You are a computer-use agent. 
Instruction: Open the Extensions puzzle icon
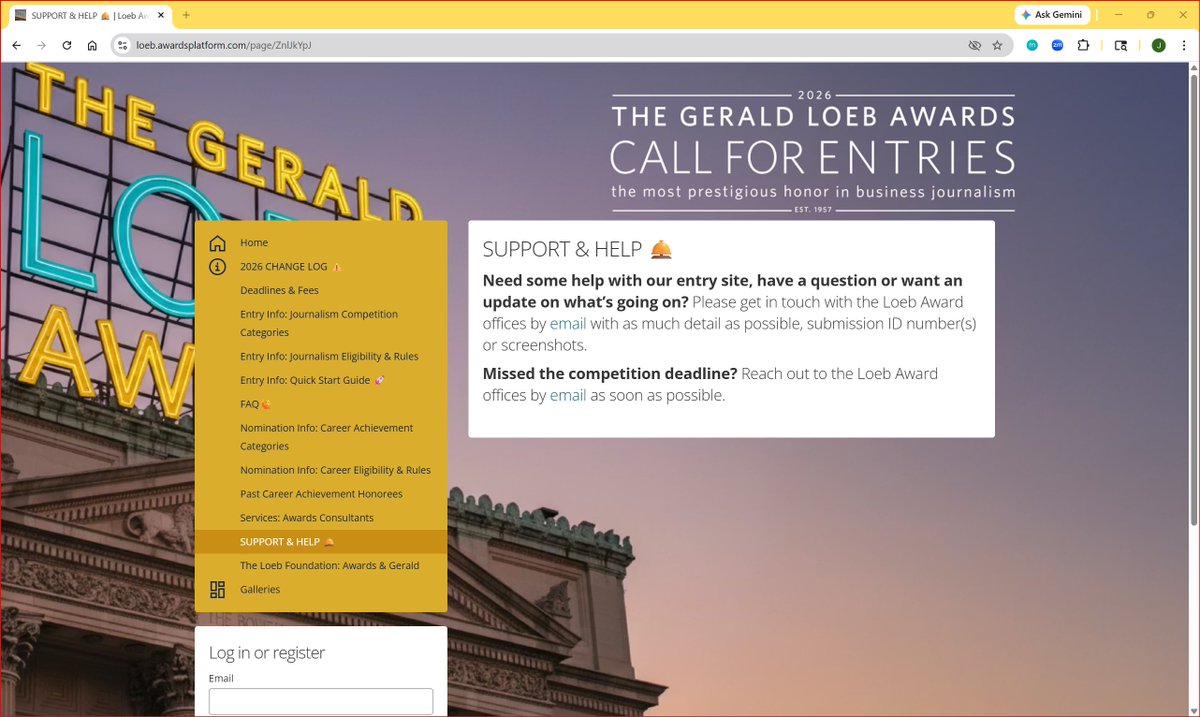click(x=1083, y=45)
